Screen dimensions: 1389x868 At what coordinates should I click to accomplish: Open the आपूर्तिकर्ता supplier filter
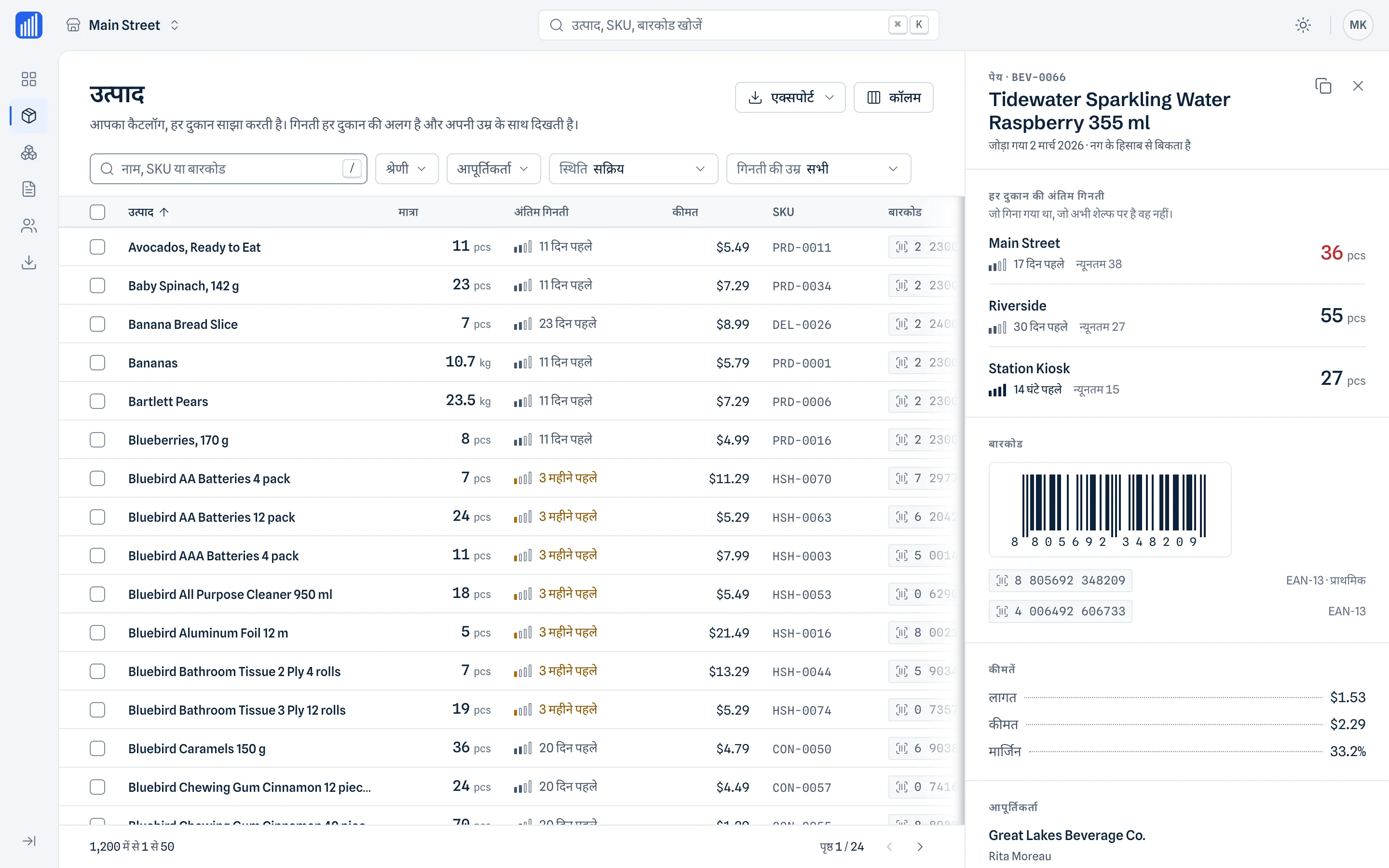point(493,169)
